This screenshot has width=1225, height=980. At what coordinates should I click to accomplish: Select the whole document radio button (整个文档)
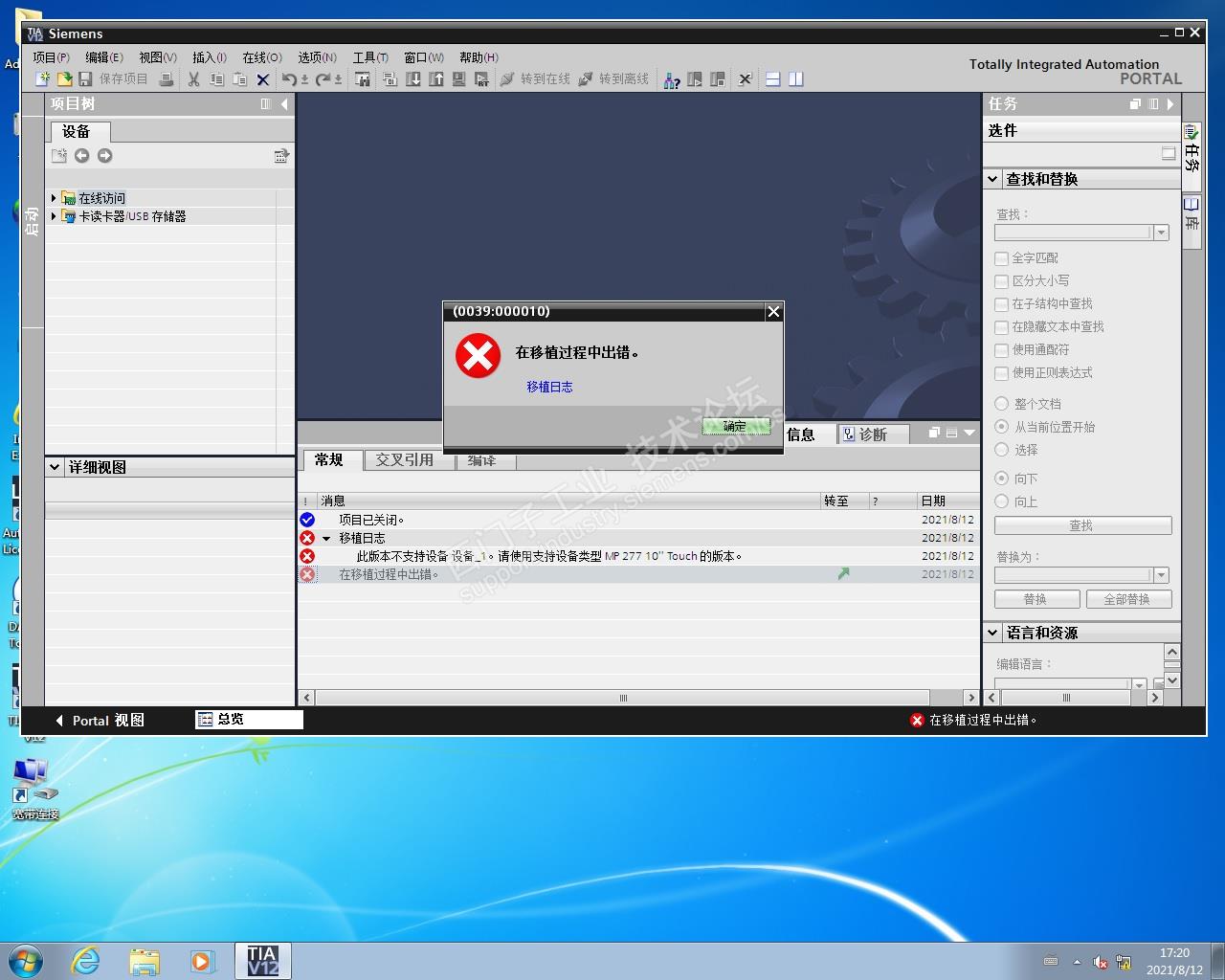[x=1002, y=404]
